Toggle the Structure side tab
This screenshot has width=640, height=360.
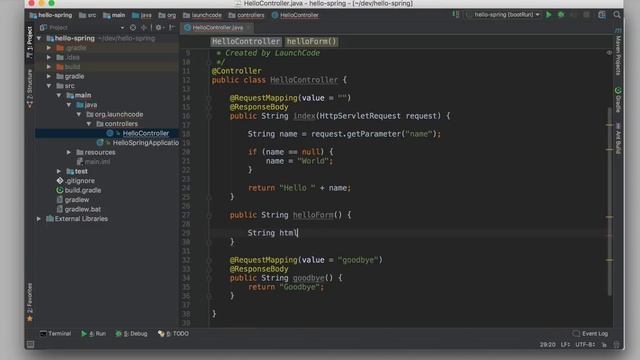[29, 88]
